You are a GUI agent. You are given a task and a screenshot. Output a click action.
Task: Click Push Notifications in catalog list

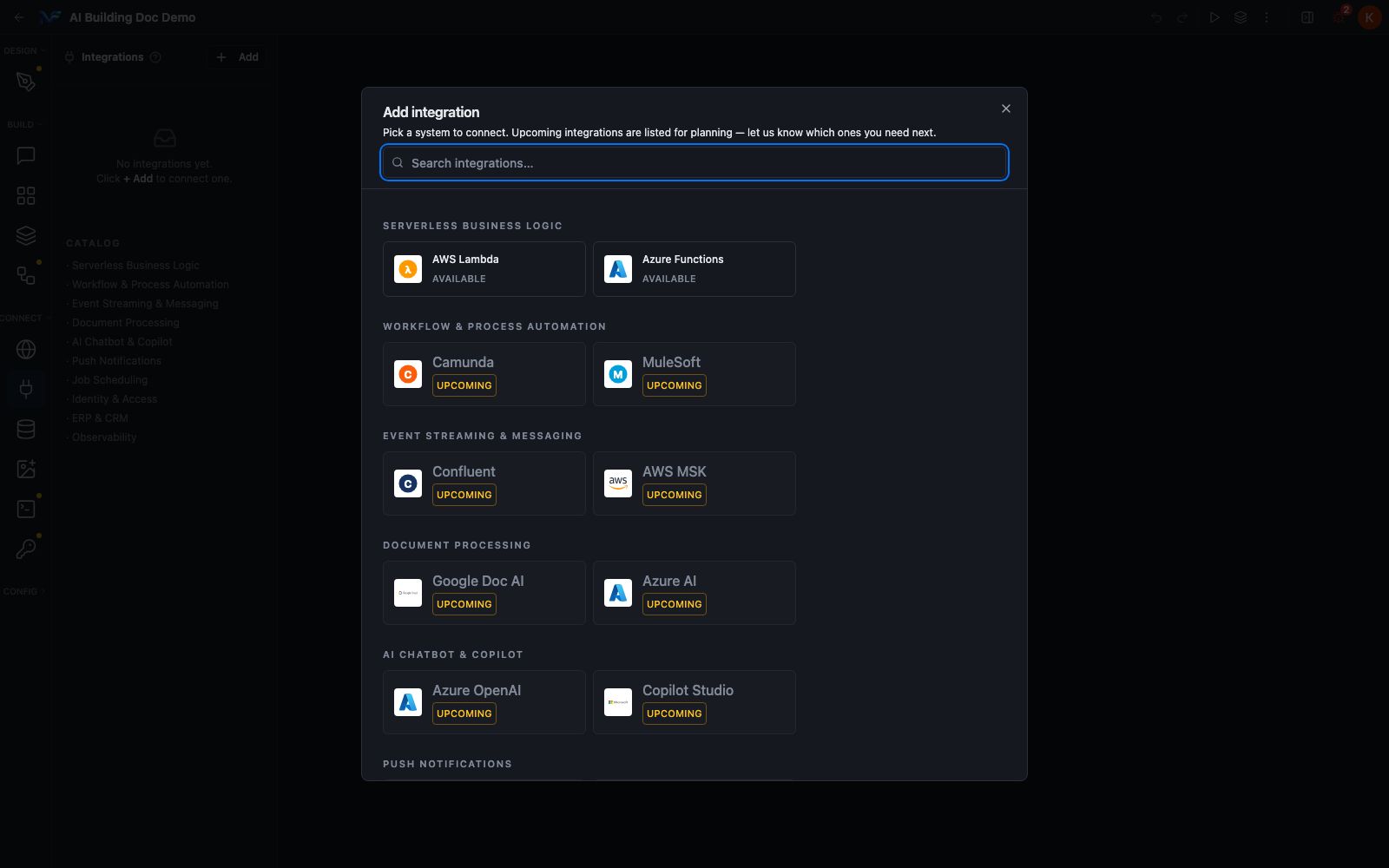pyautogui.click(x=116, y=360)
